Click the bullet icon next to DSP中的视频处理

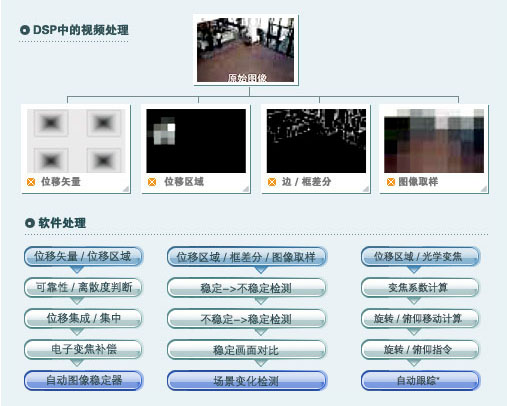[x=25, y=30]
